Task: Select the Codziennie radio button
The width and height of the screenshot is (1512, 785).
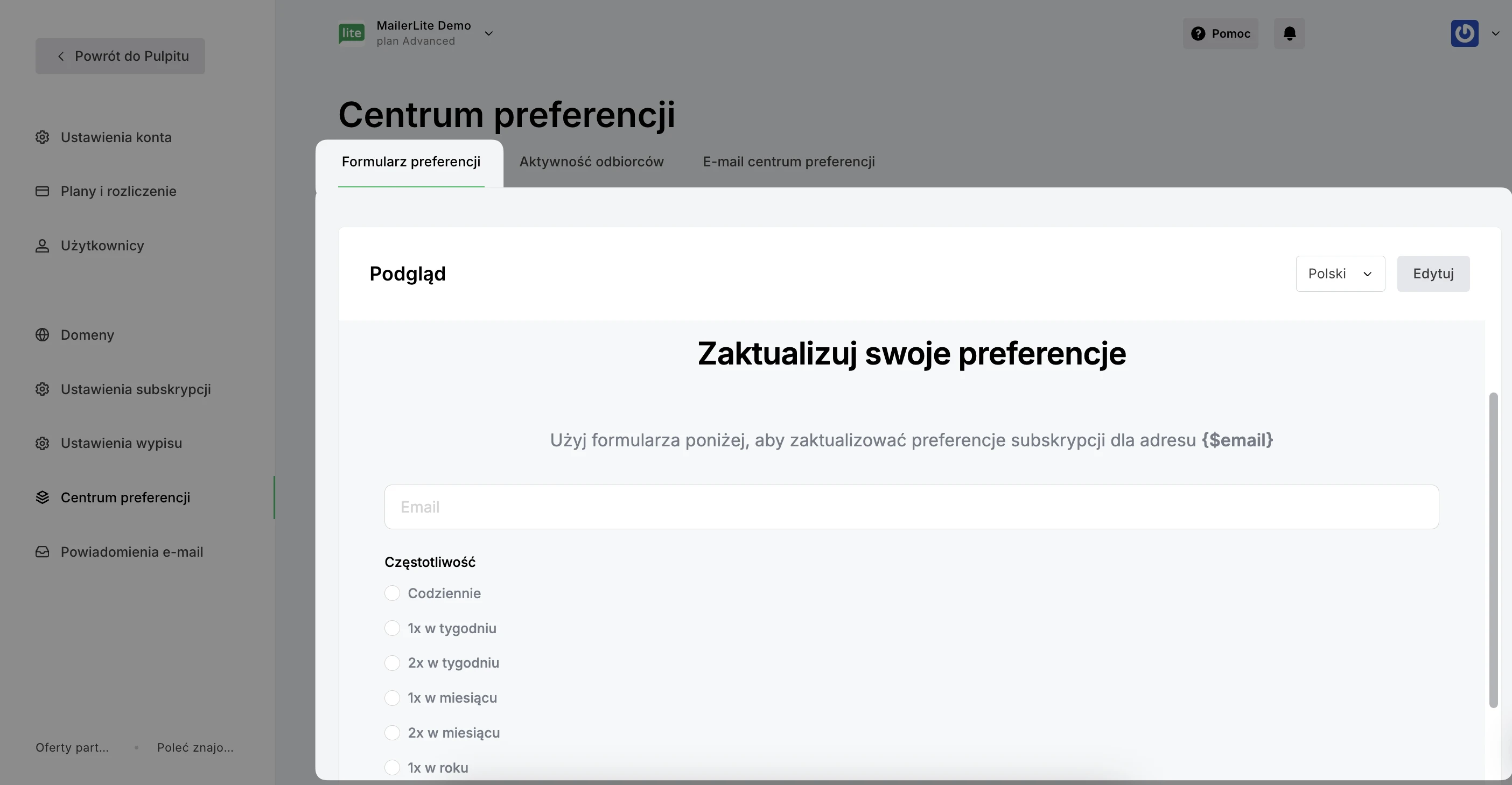Action: point(392,593)
